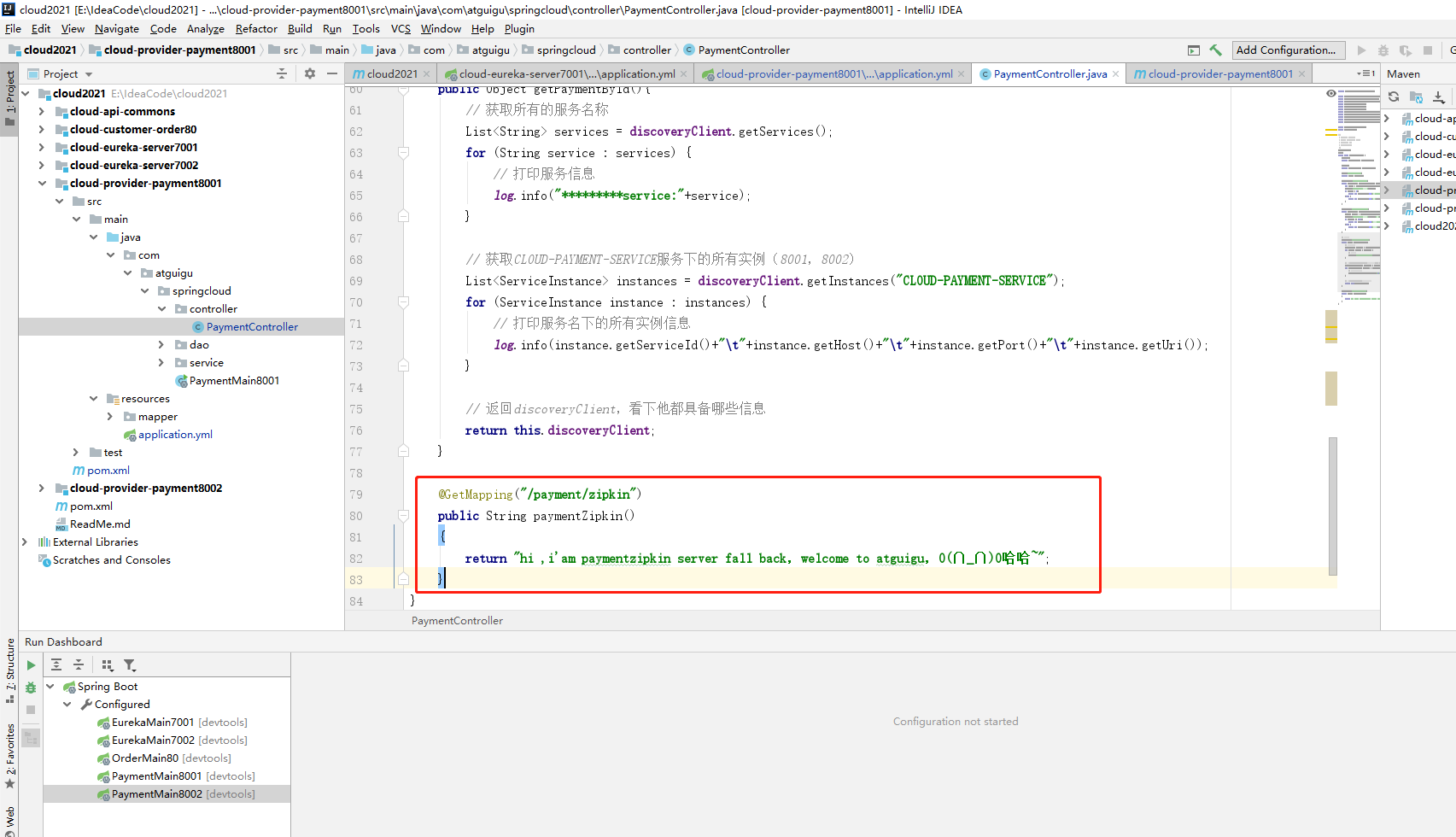Image resolution: width=1456 pixels, height=837 pixels.
Task: Click Run Dashboard stop square
Action: 31,710
